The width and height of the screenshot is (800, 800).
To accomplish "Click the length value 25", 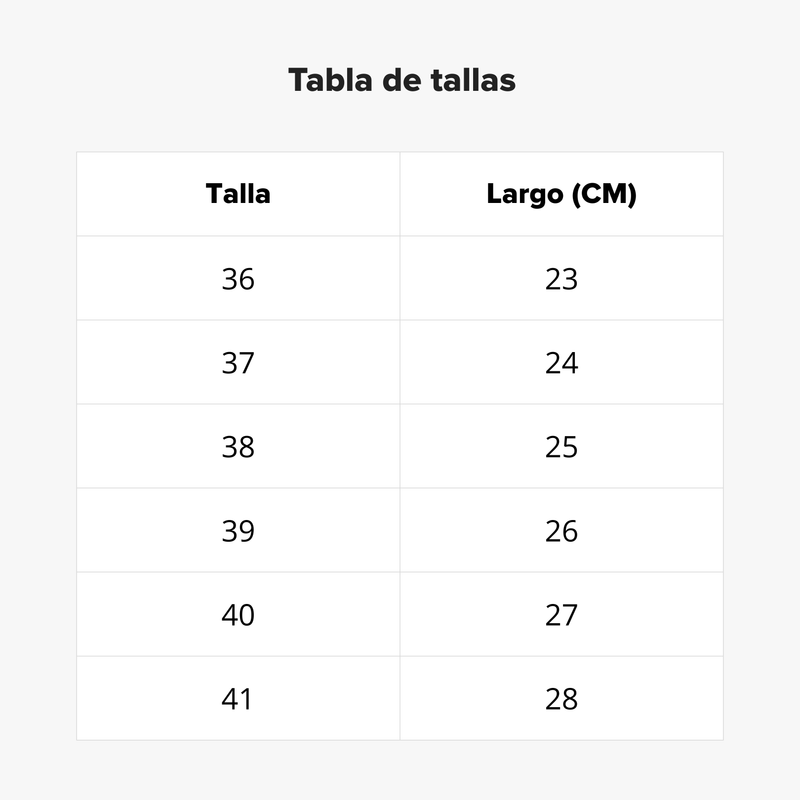I will coord(561,447).
